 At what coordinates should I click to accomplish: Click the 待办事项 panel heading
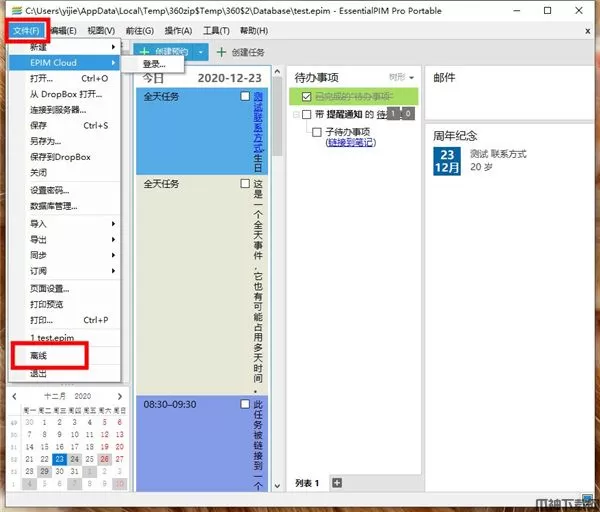316,78
